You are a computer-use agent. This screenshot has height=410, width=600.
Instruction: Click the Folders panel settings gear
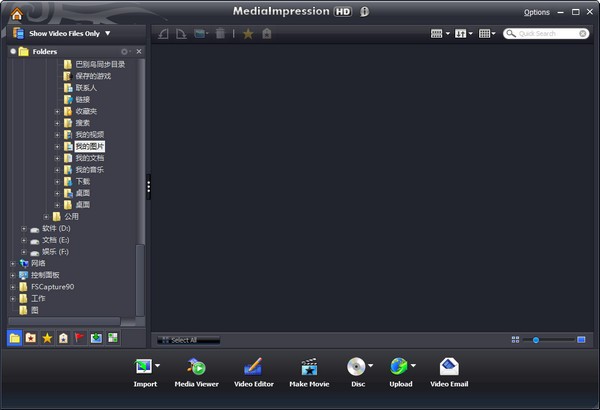pos(125,51)
